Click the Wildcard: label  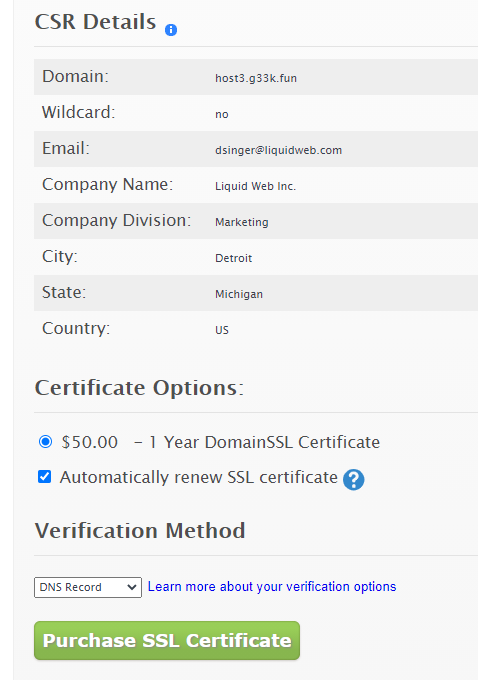click(79, 112)
